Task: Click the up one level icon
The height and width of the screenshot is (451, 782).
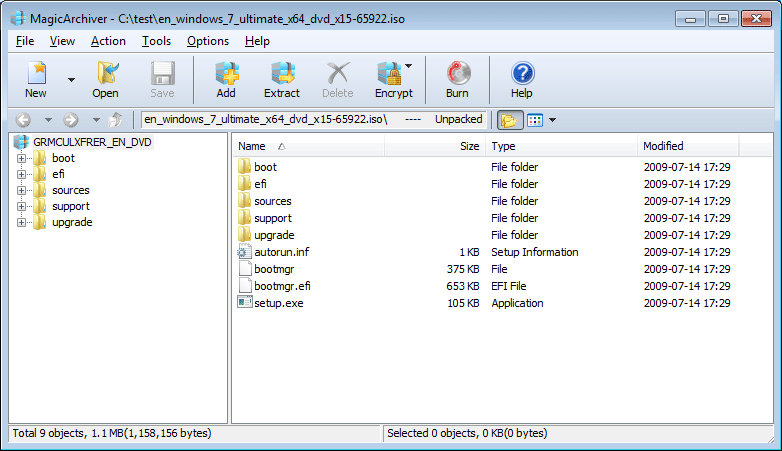Action: [116, 120]
